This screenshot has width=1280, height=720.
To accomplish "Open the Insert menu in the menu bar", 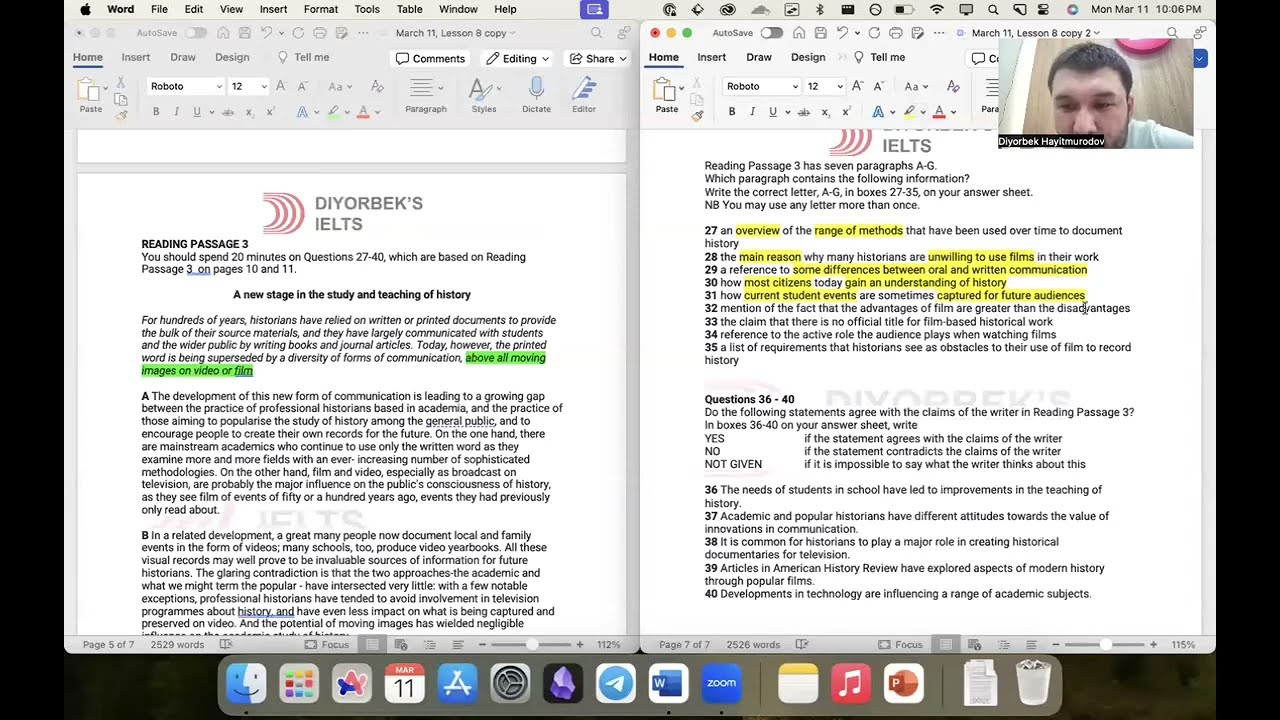I will [x=273, y=9].
